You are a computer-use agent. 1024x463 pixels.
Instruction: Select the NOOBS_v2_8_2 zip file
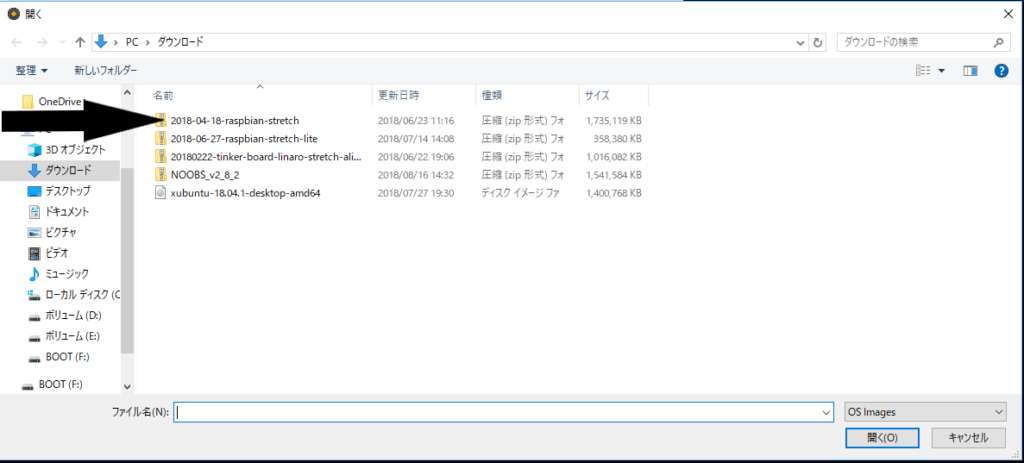207,174
